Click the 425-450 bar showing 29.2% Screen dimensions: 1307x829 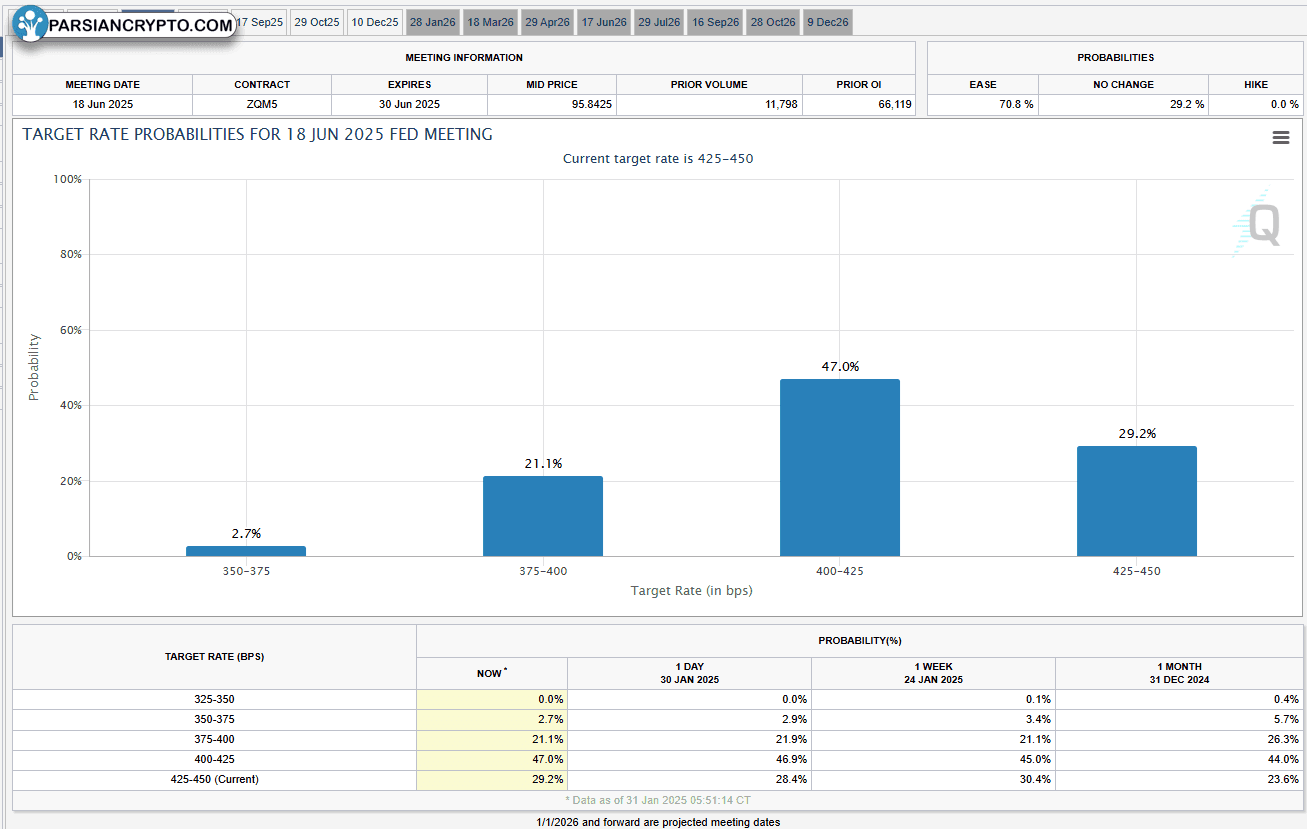[1136, 501]
